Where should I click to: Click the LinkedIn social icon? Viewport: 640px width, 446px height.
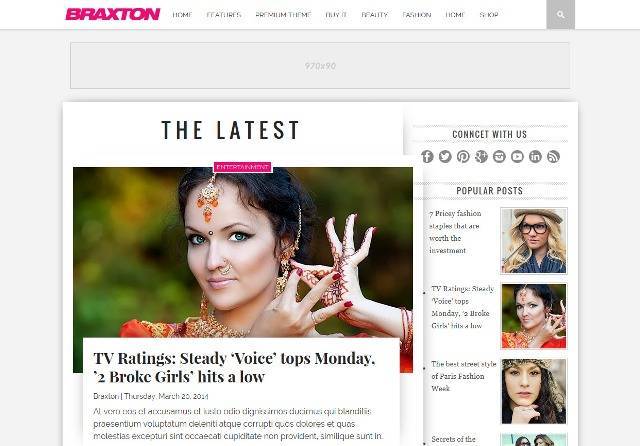click(x=535, y=157)
